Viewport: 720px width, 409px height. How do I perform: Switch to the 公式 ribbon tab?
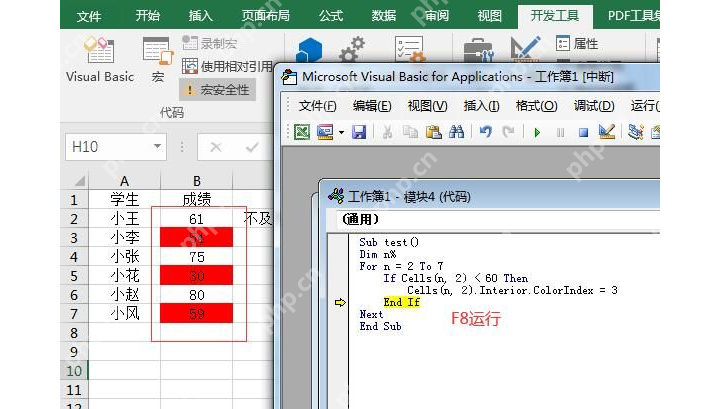coord(331,16)
